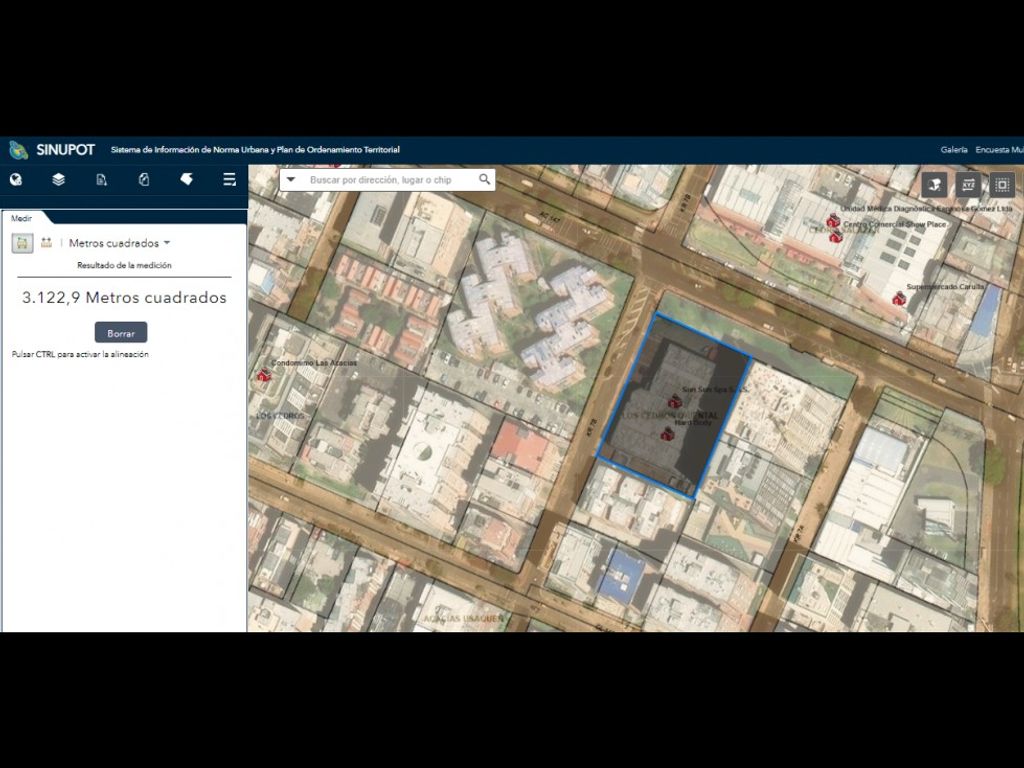
Task: Open the eraser-shaped toolbar tool
Action: click(186, 179)
